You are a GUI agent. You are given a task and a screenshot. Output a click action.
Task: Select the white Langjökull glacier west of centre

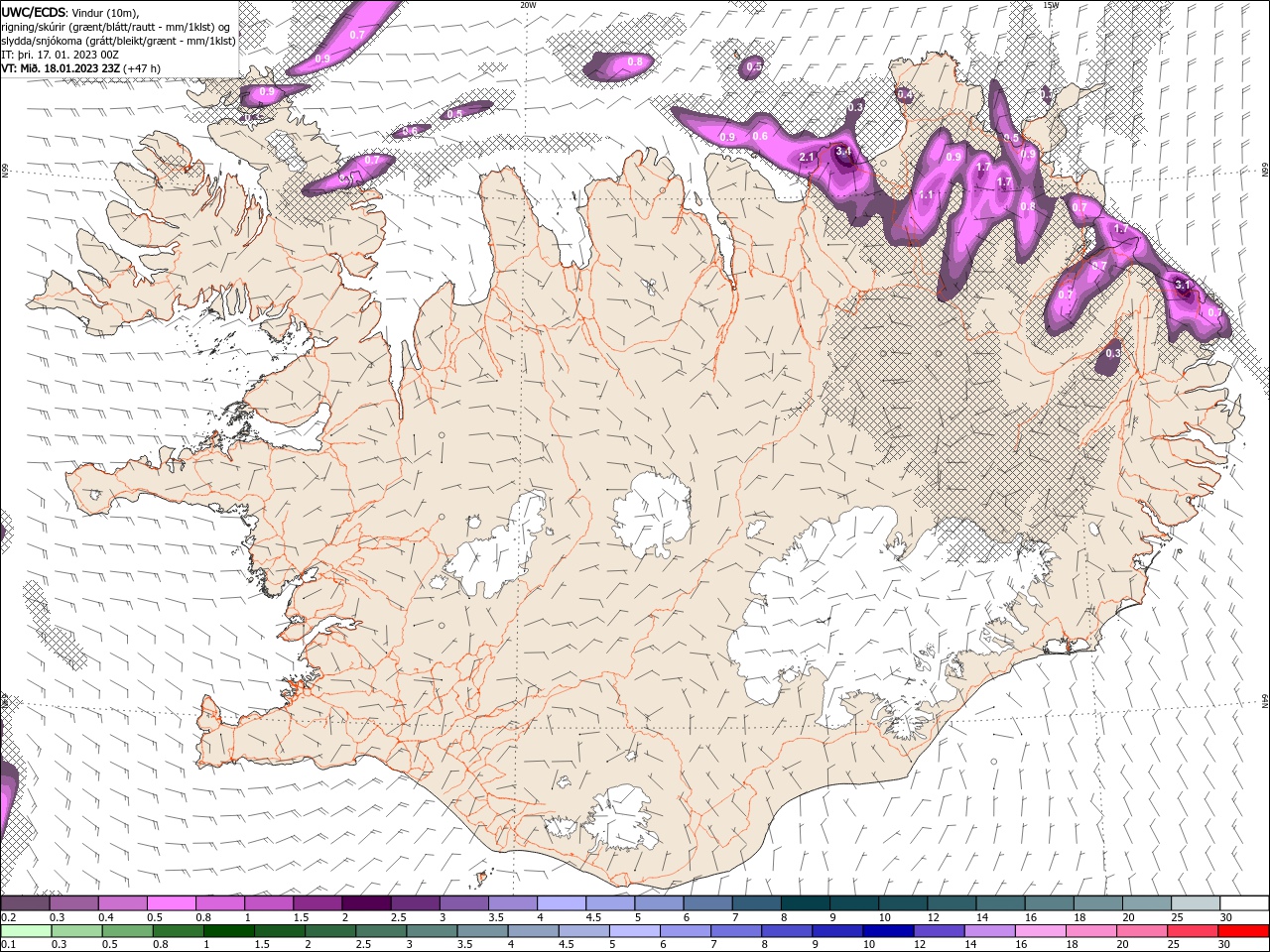tap(498, 545)
